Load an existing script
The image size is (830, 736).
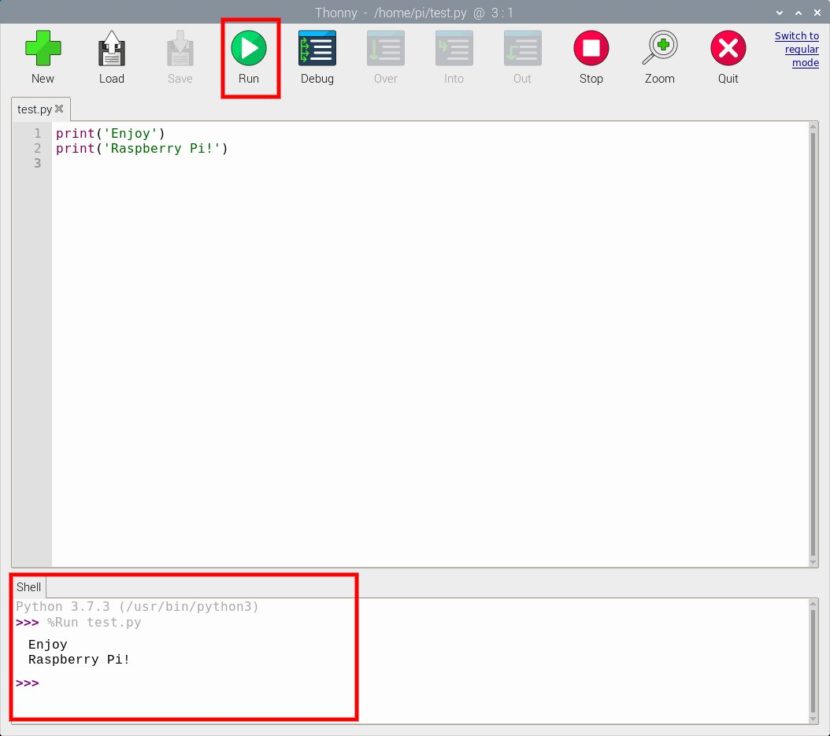click(x=111, y=47)
